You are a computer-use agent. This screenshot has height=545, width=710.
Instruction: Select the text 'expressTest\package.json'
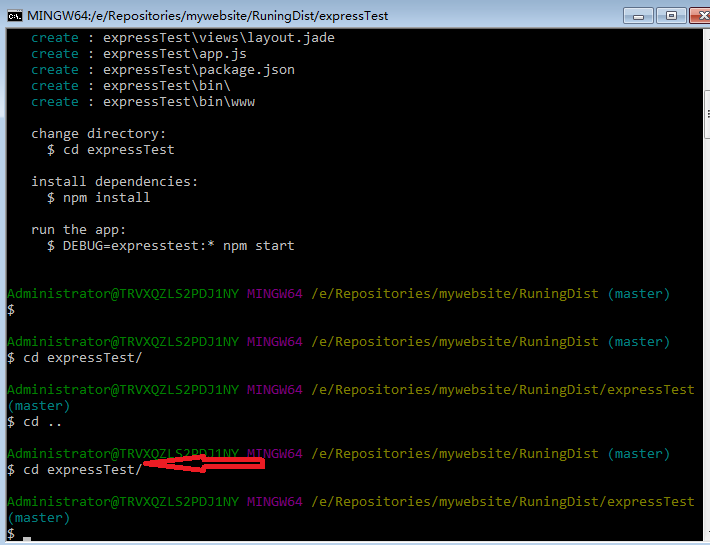(x=199, y=70)
